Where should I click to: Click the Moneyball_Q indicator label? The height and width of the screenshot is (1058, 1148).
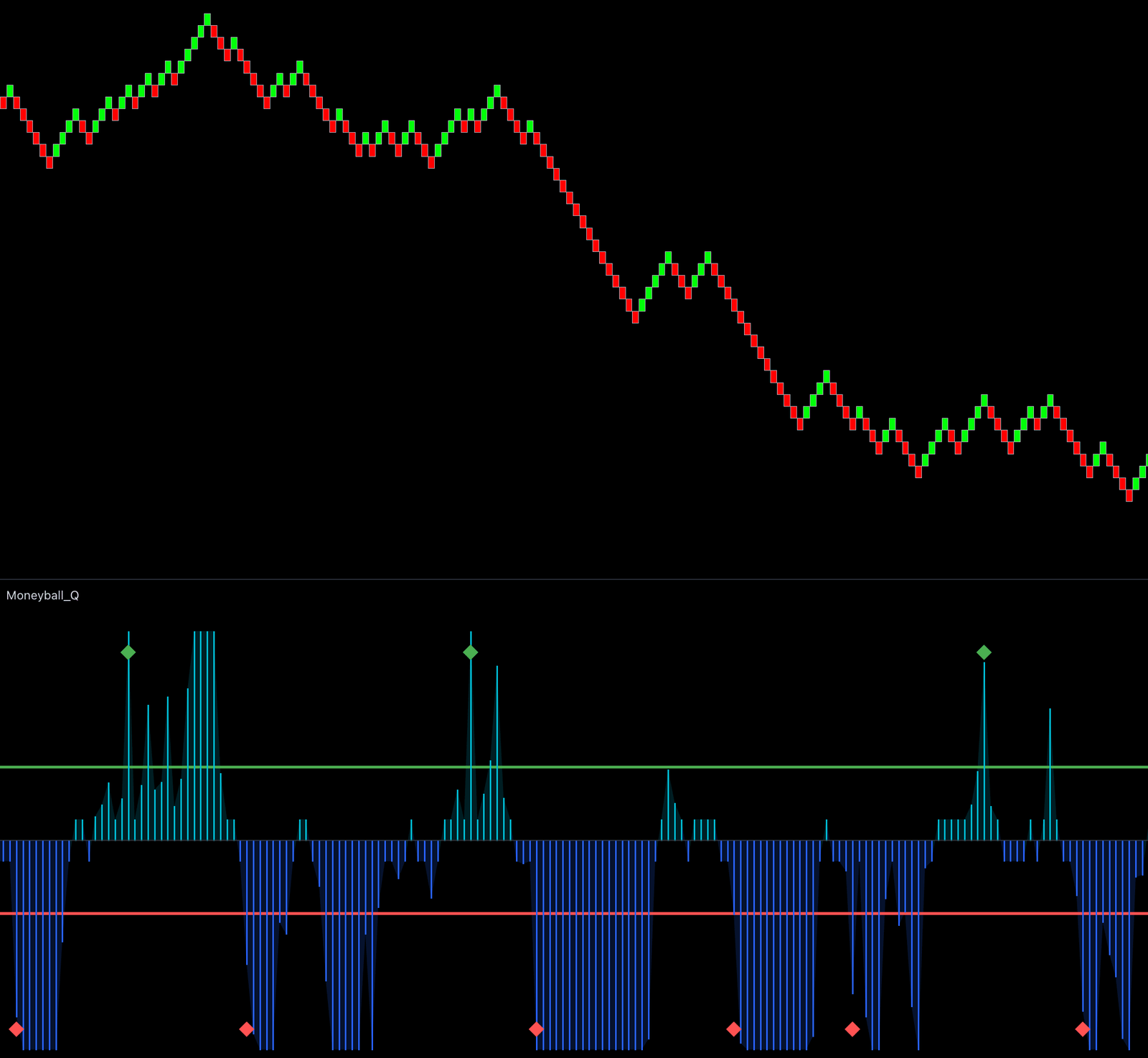click(x=44, y=594)
